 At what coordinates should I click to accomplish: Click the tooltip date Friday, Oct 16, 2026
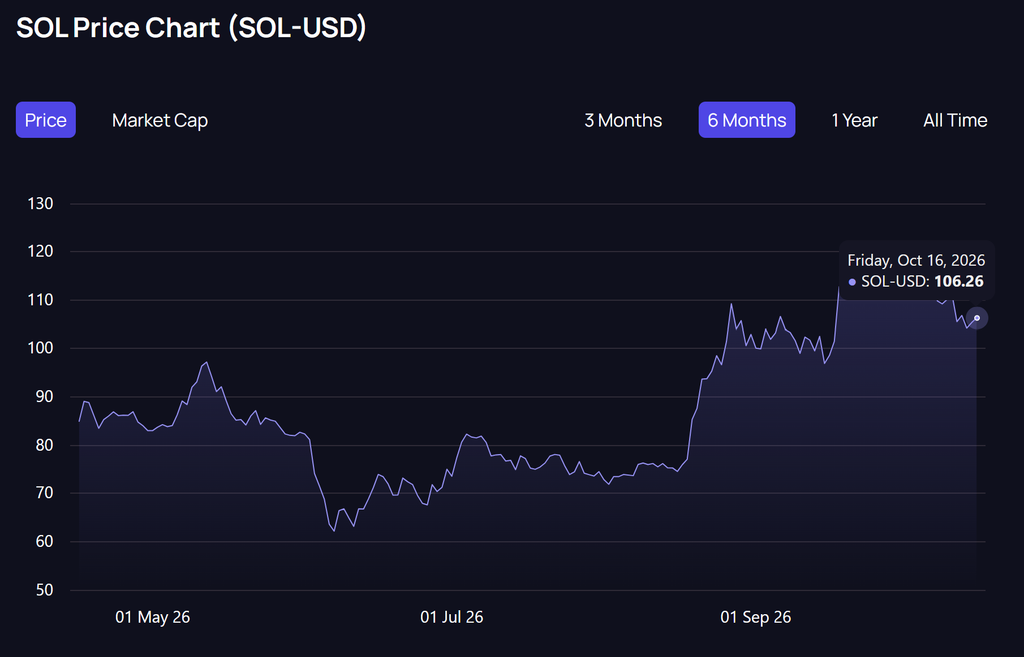click(916, 261)
